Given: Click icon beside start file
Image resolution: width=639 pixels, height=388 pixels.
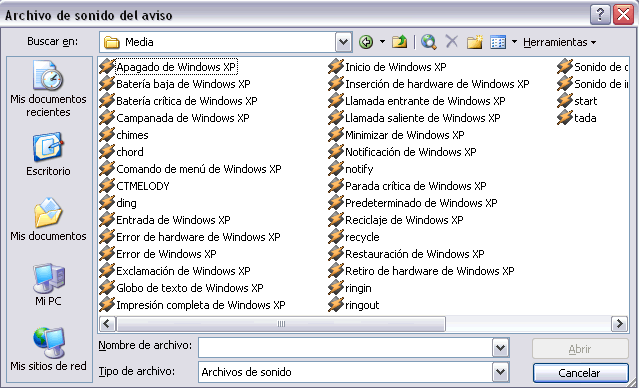Looking at the screenshot, I should tap(565, 101).
